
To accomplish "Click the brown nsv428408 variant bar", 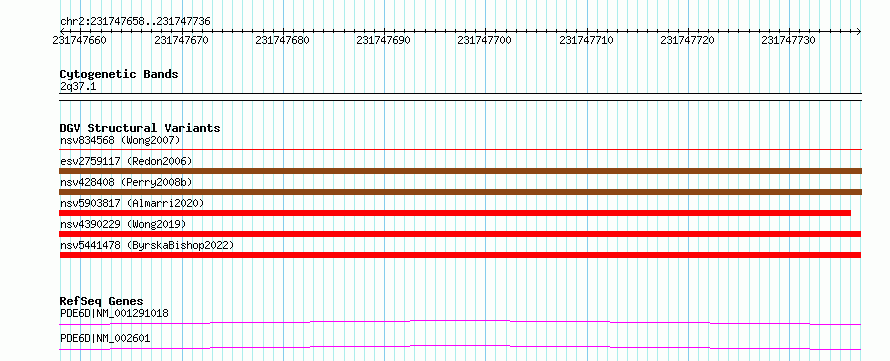I will coord(460,192).
